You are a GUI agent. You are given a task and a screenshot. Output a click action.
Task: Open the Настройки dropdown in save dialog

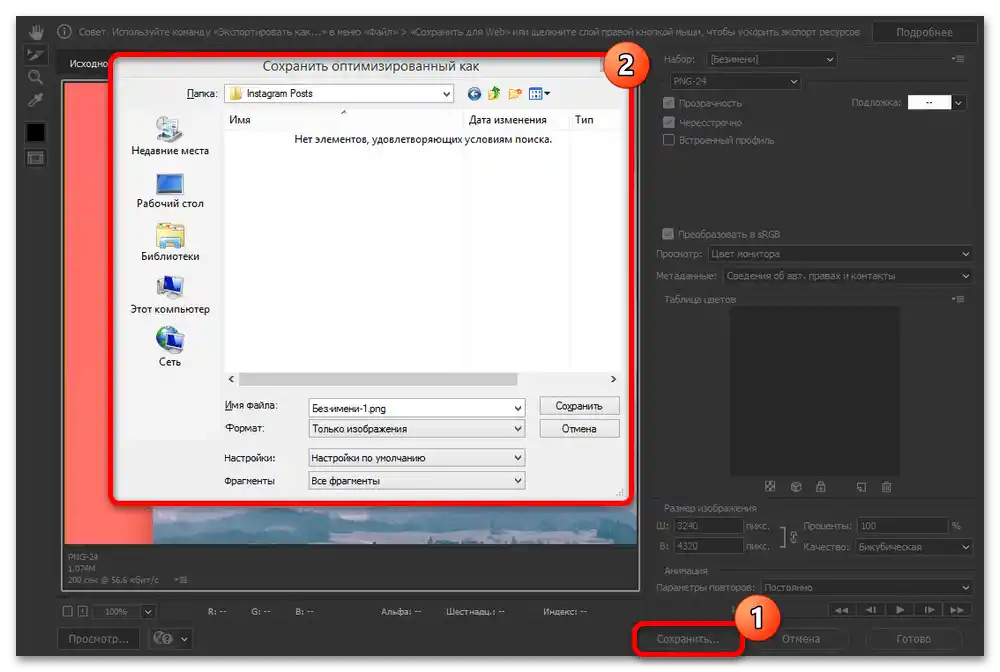coord(416,458)
